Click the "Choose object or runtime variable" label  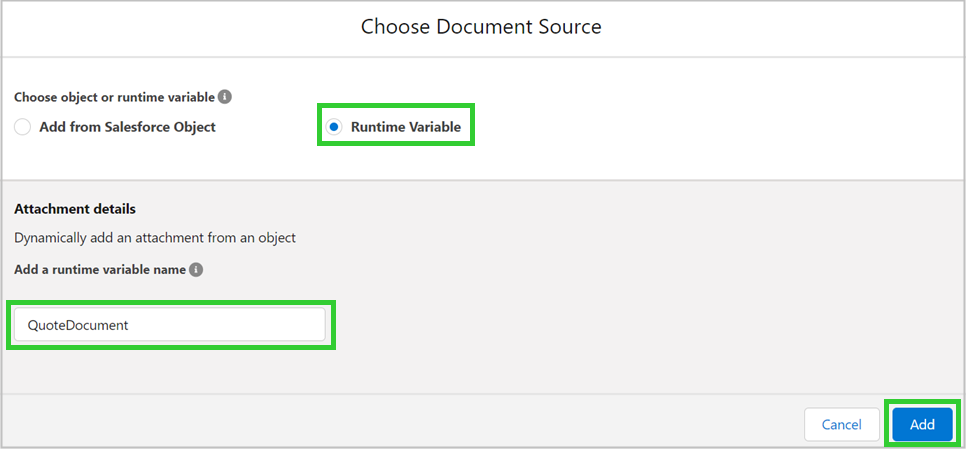[x=114, y=97]
